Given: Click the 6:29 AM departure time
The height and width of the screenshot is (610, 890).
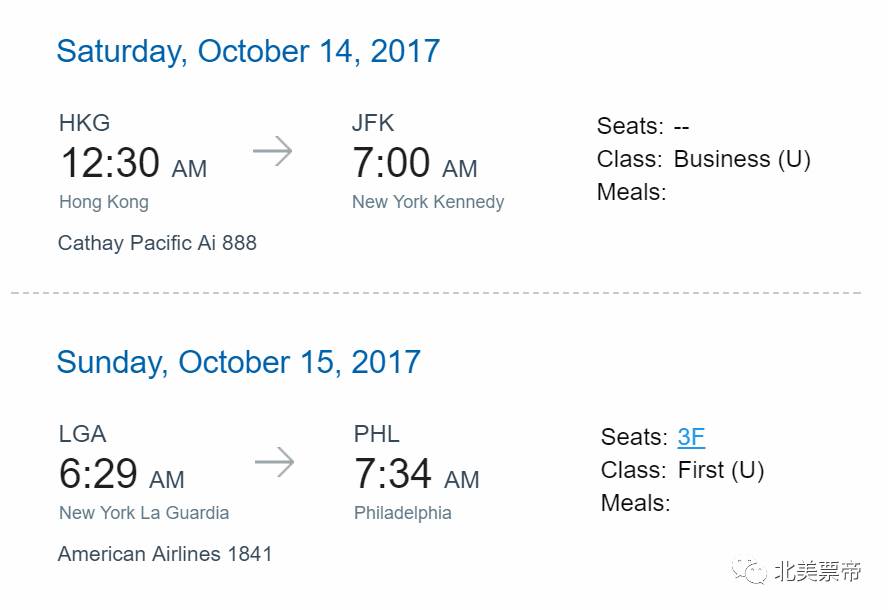Looking at the screenshot, I should 122,474.
